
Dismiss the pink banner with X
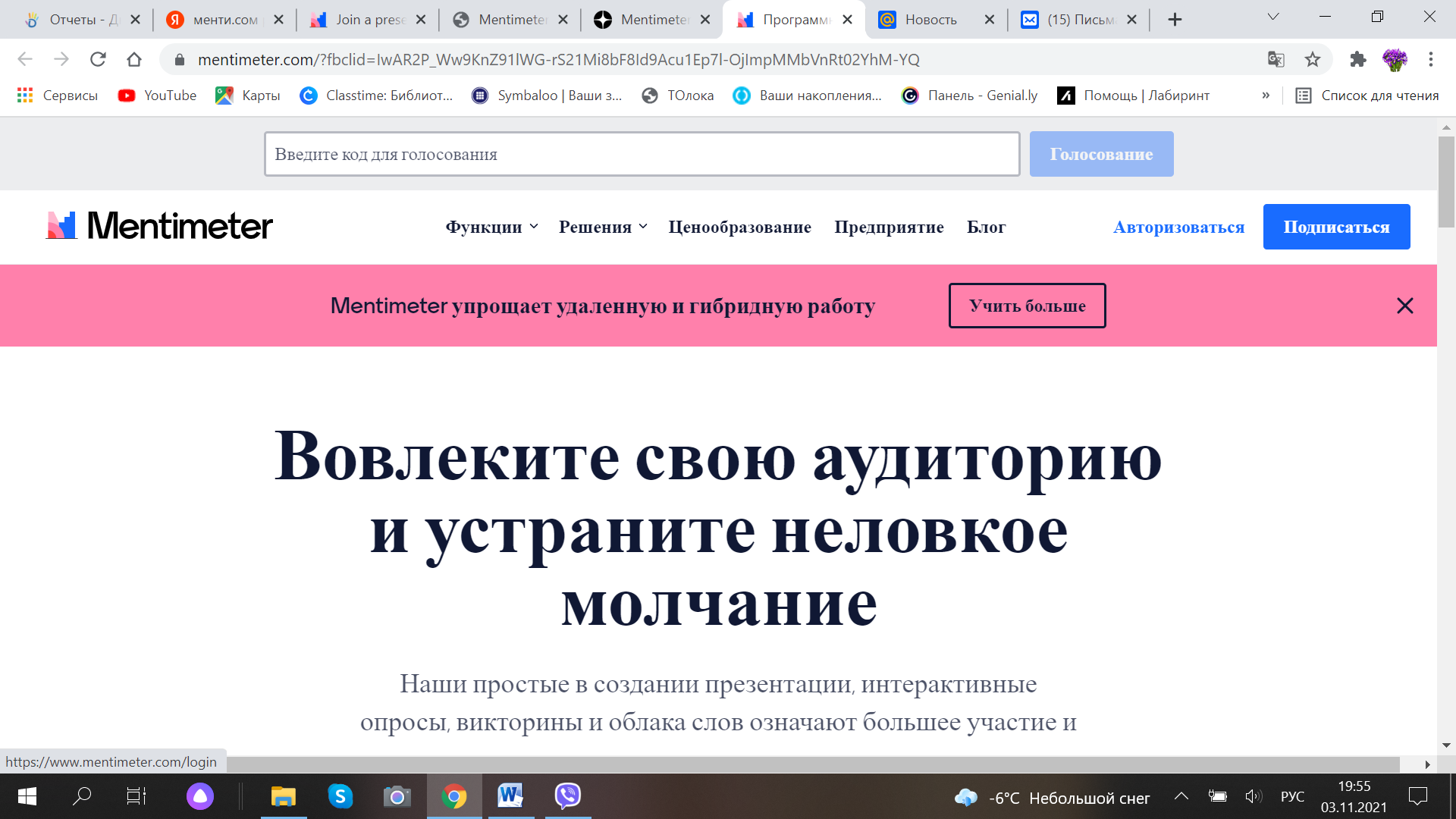[x=1404, y=306]
